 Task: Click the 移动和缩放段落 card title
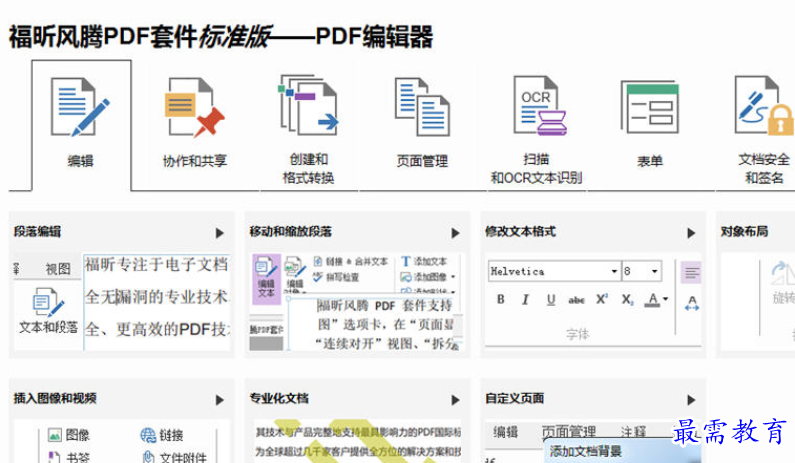click(291, 232)
